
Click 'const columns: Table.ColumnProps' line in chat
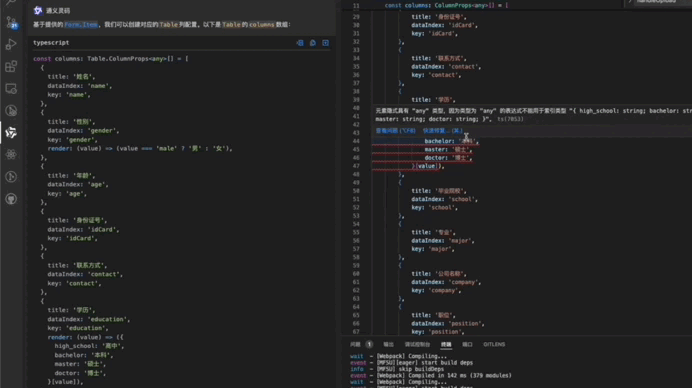click(111, 59)
